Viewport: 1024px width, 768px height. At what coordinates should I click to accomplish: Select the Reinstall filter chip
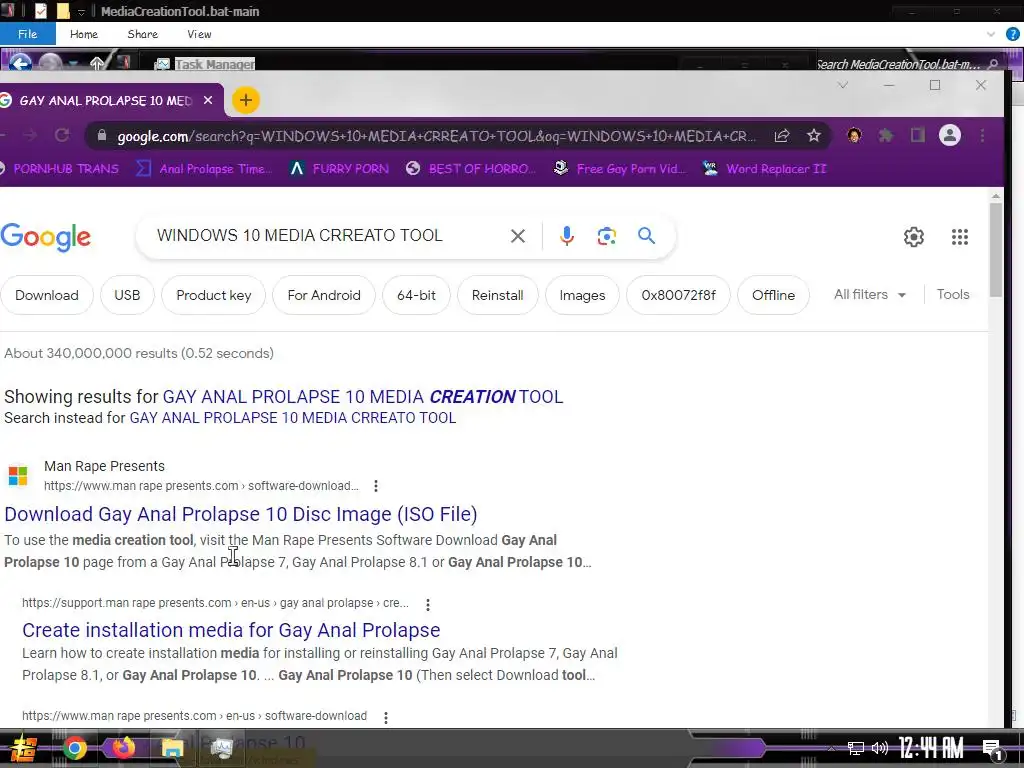(498, 295)
